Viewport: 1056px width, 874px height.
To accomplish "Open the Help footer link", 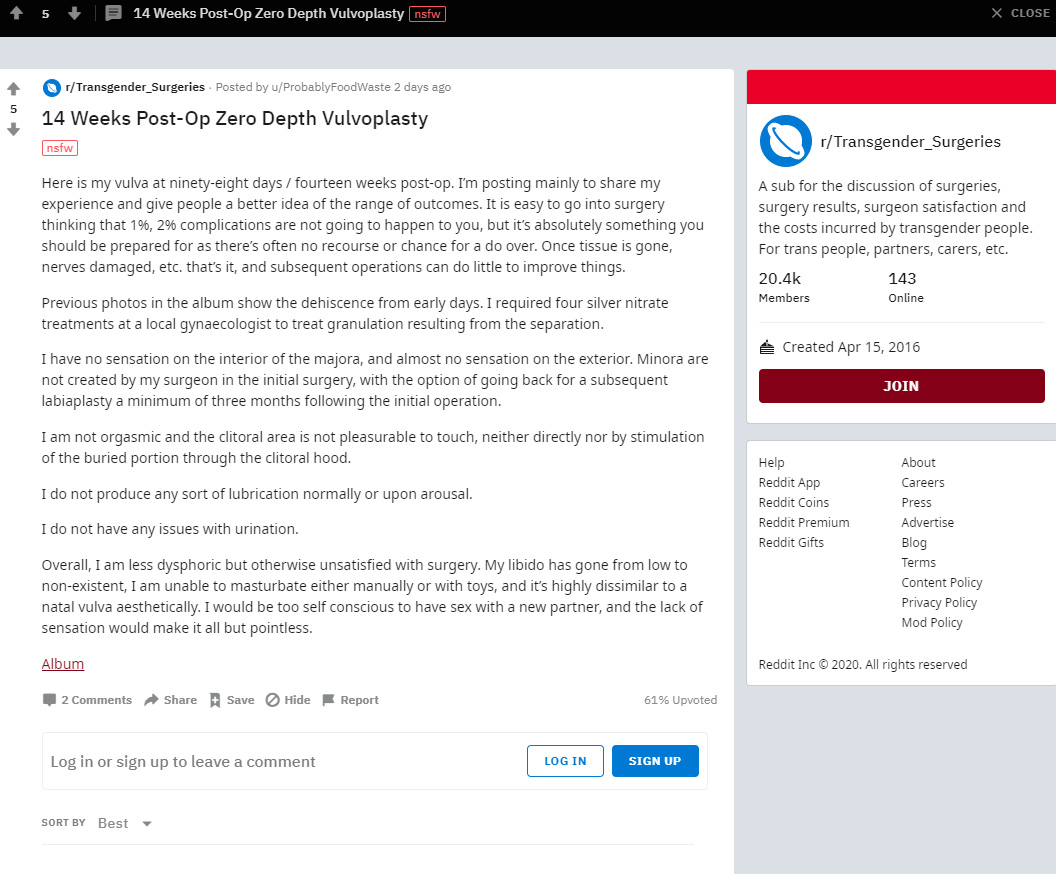I will coord(771,463).
